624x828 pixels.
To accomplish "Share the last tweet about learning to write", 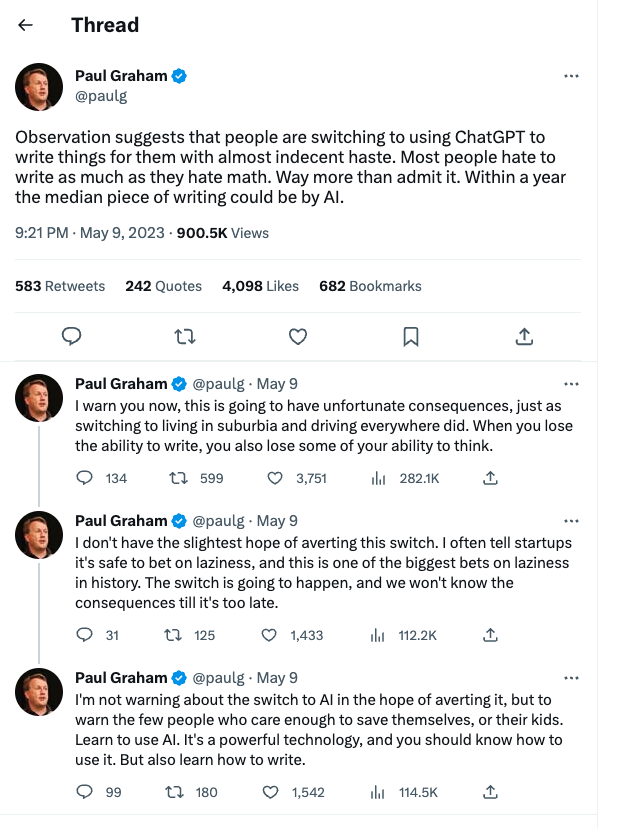I will tap(490, 792).
